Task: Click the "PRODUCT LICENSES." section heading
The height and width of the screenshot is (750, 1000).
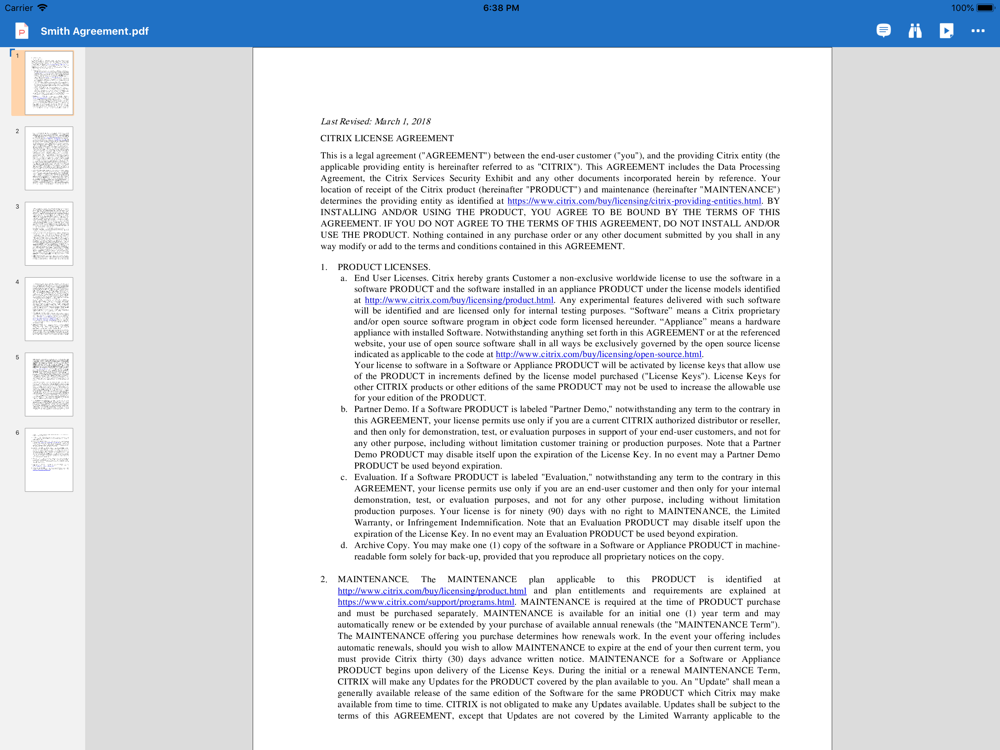Action: [x=384, y=267]
